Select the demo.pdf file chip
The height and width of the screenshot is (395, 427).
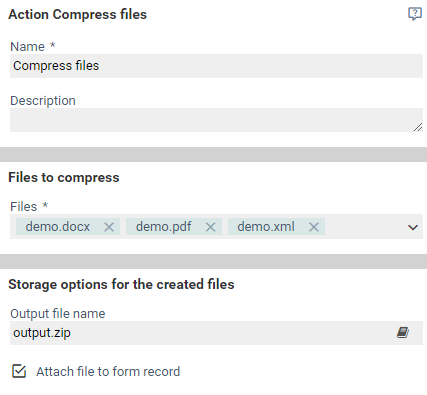click(x=164, y=227)
